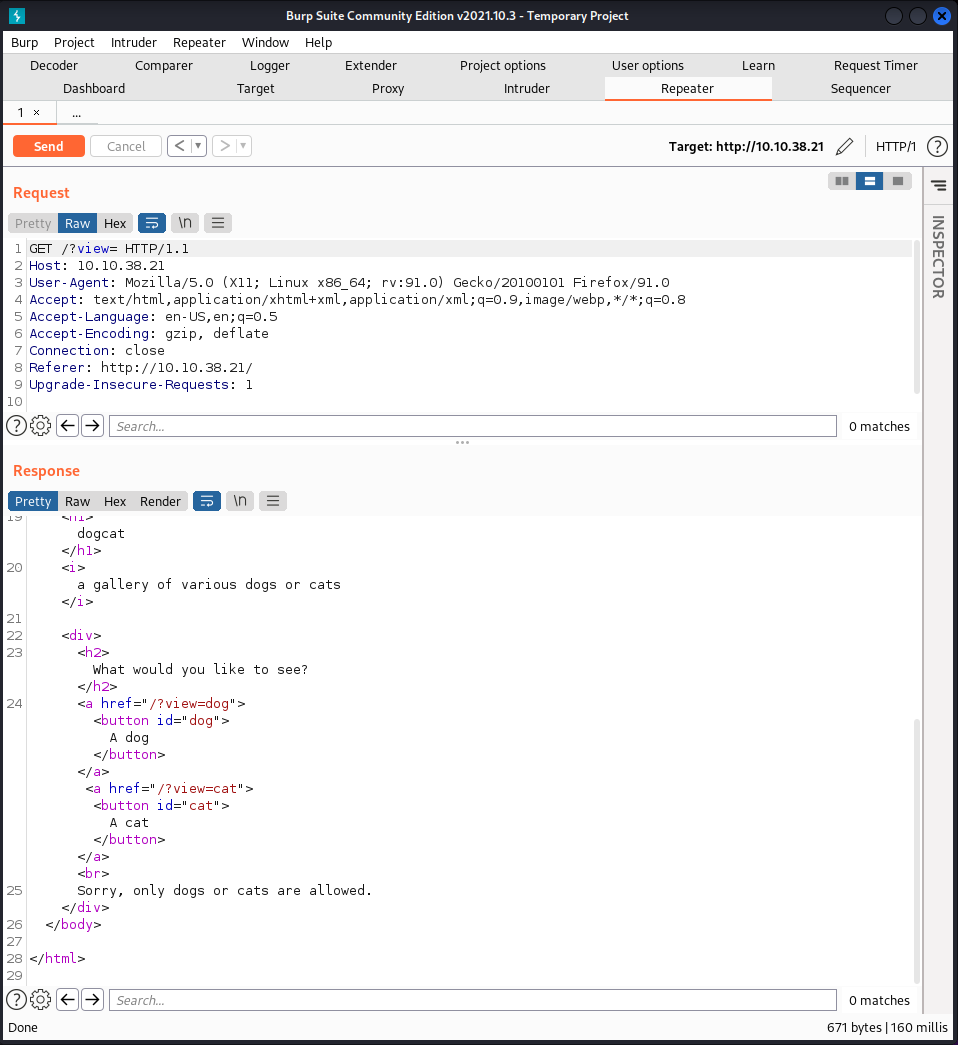Screen dimensions: 958x1045
Task: Open Repeater help question mark icon
Action: pos(937,147)
